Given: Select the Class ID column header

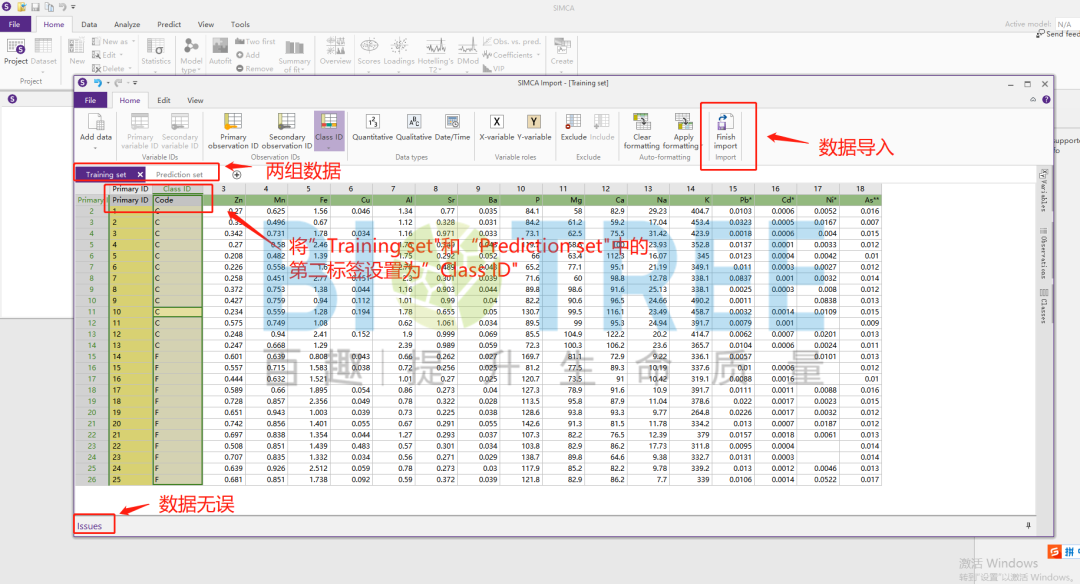Looking at the screenshot, I should tap(177, 188).
